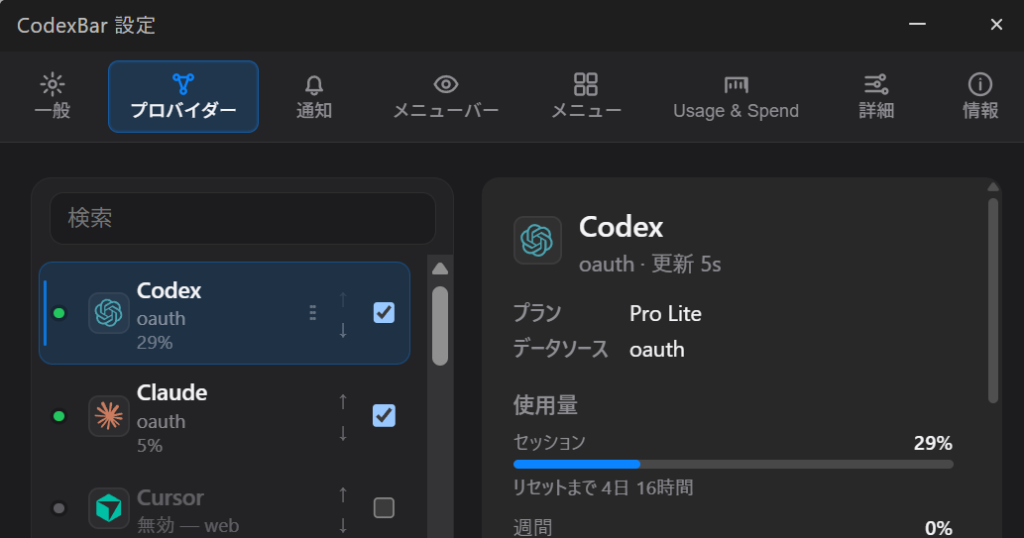Open the 一般 (General) settings tab
Image resolution: width=1024 pixels, height=538 pixels.
pyautogui.click(x=52, y=97)
